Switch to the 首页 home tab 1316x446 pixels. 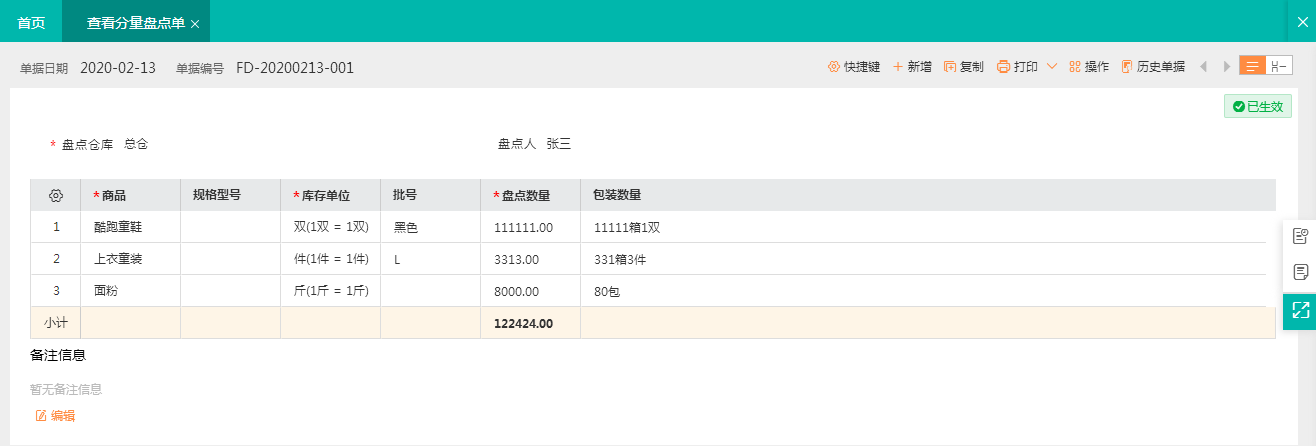click(x=31, y=22)
